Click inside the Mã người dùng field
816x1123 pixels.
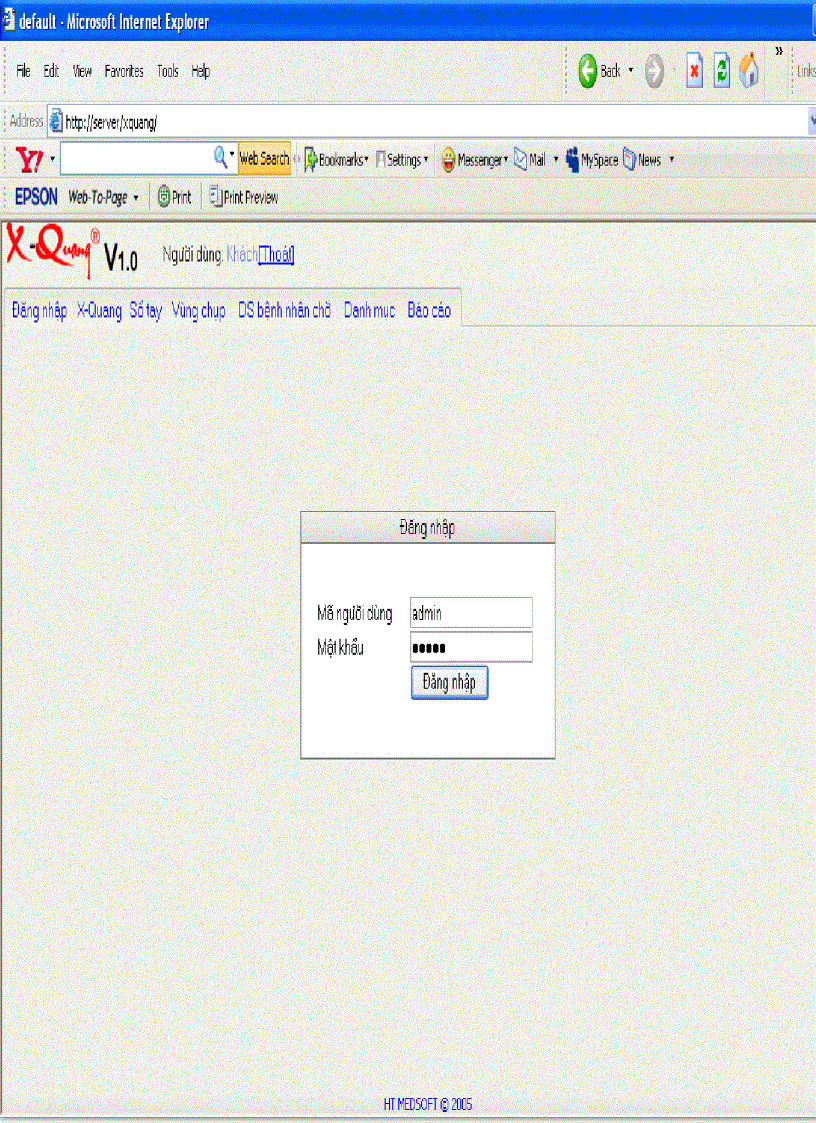(470, 612)
